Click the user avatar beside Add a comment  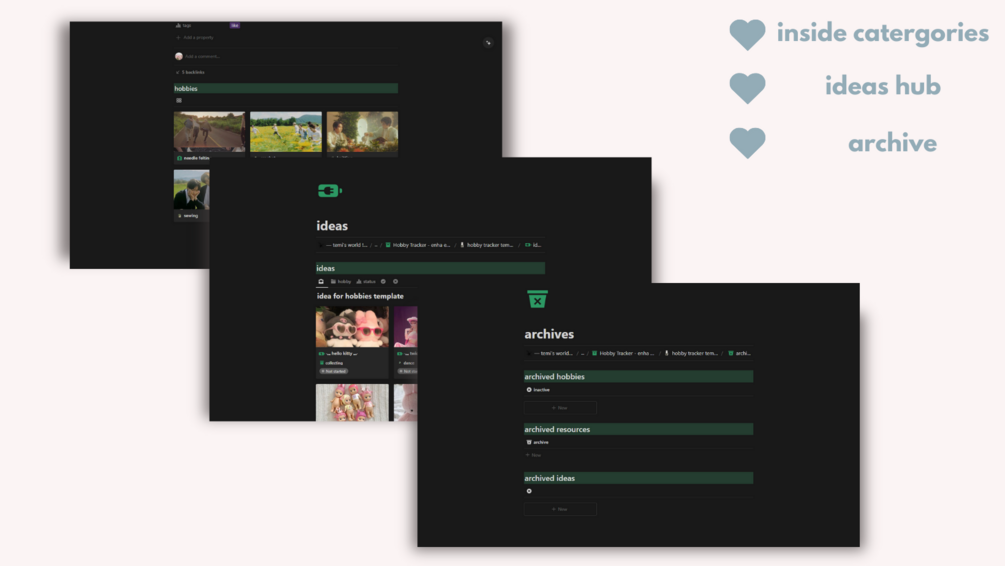click(x=179, y=56)
